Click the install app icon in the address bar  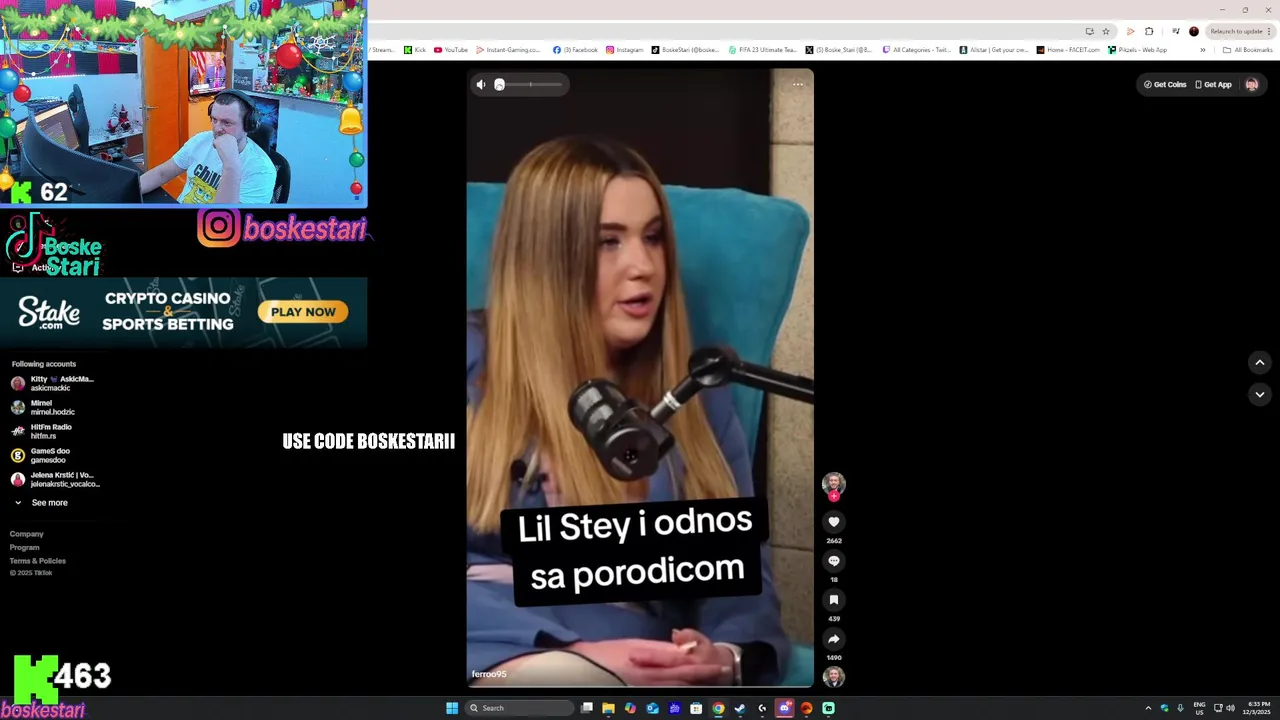point(1089,31)
